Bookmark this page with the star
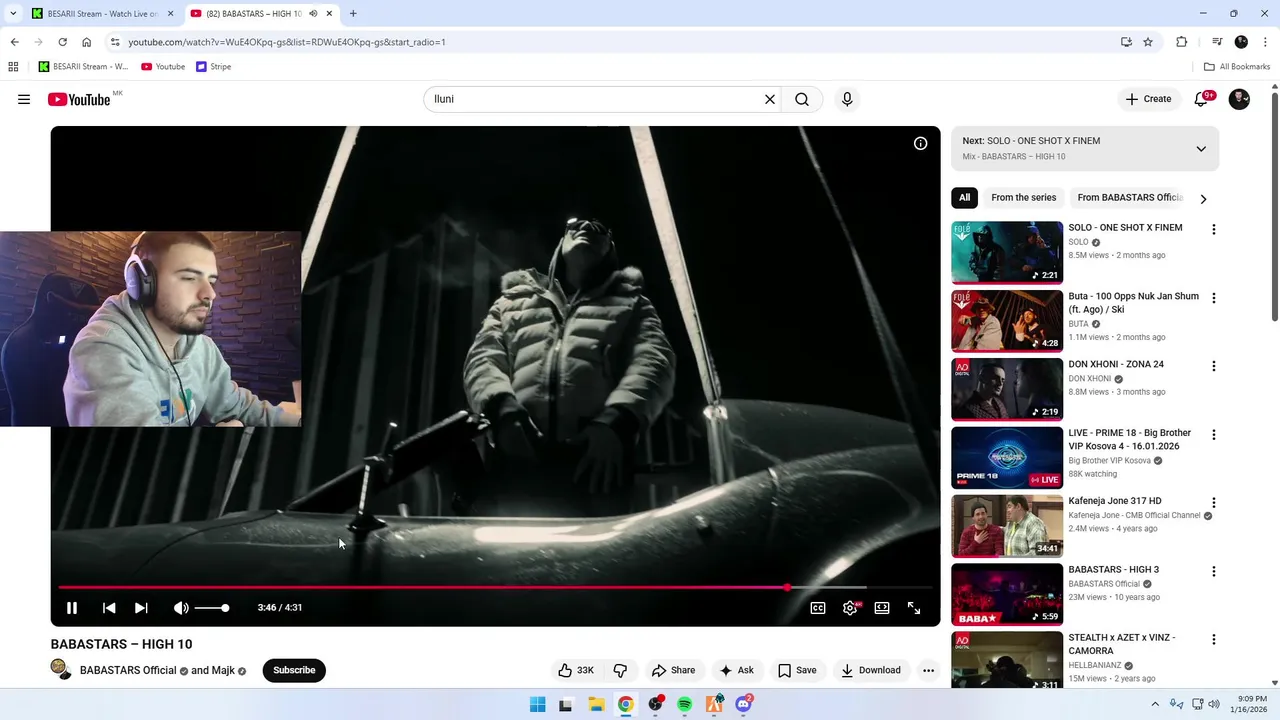 pyautogui.click(x=1148, y=42)
